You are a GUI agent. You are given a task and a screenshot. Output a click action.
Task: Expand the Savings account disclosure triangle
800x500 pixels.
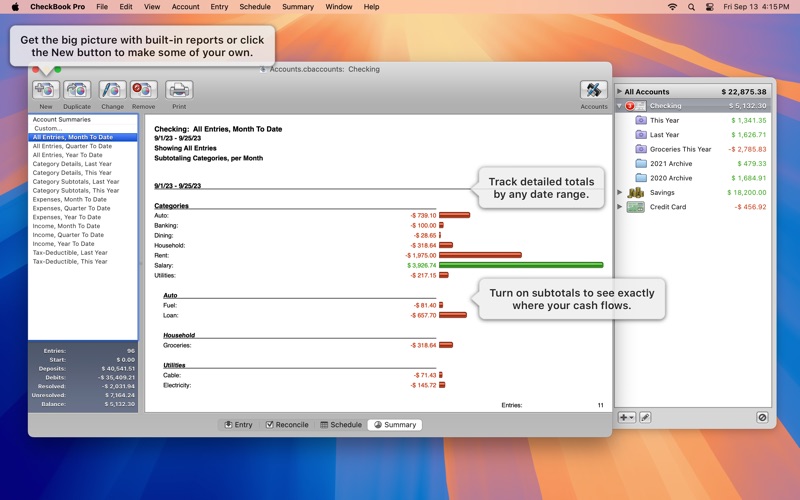coord(619,192)
